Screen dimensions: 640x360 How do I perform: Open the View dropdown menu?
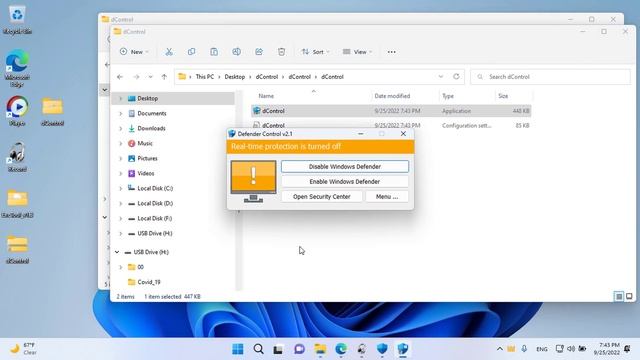(358, 52)
